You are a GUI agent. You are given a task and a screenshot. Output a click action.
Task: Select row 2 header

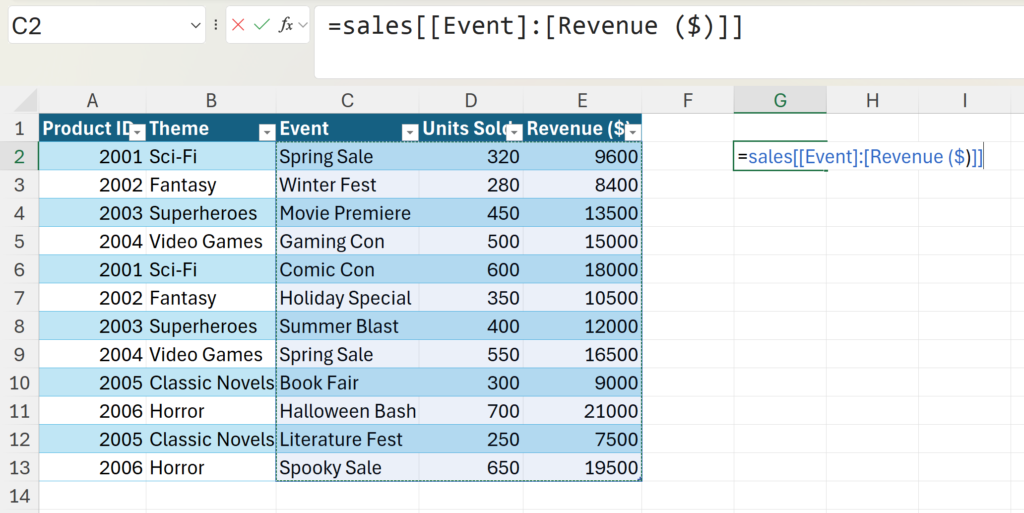[x=19, y=157]
